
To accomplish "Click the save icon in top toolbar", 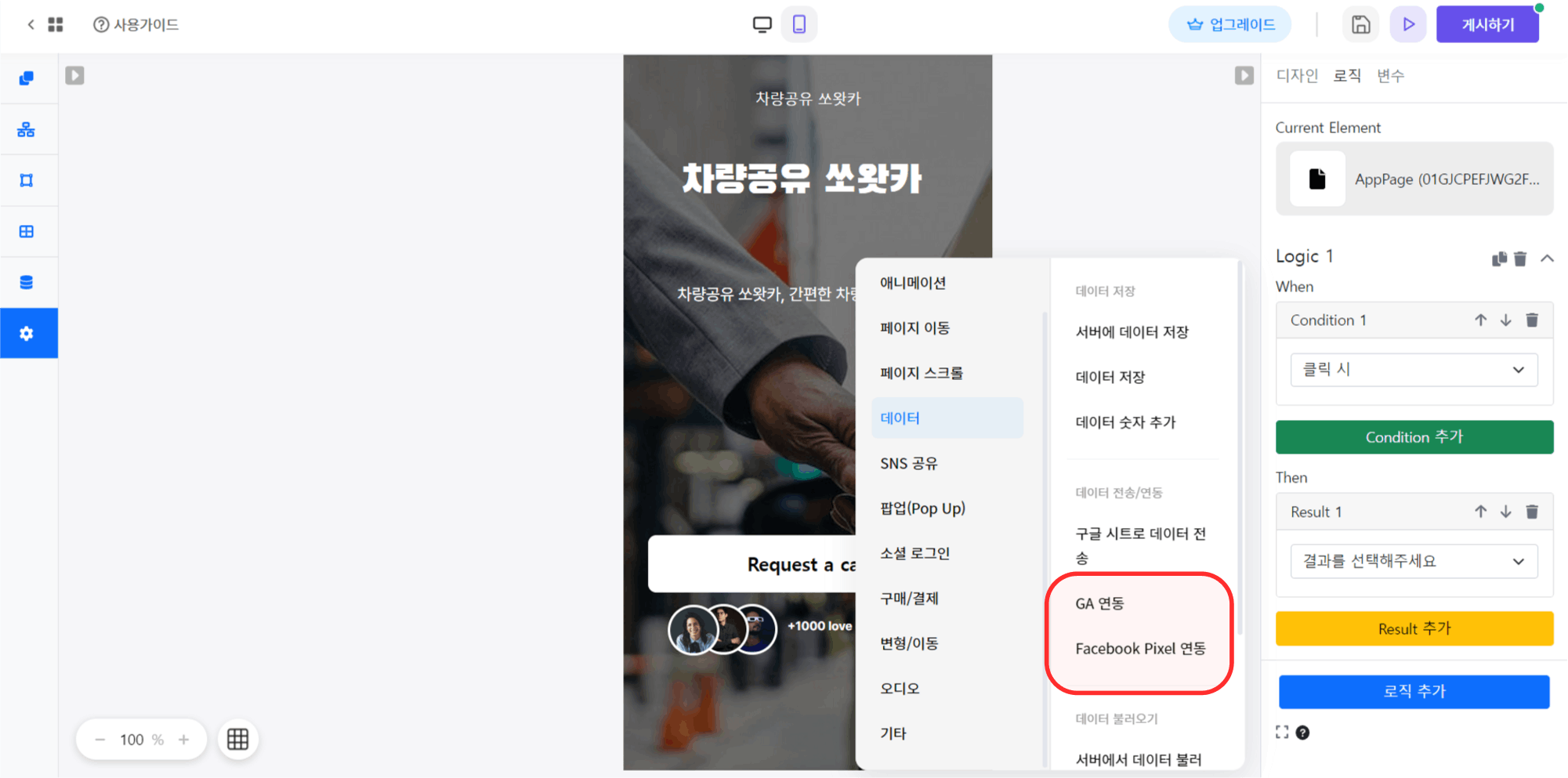I will [x=1360, y=24].
